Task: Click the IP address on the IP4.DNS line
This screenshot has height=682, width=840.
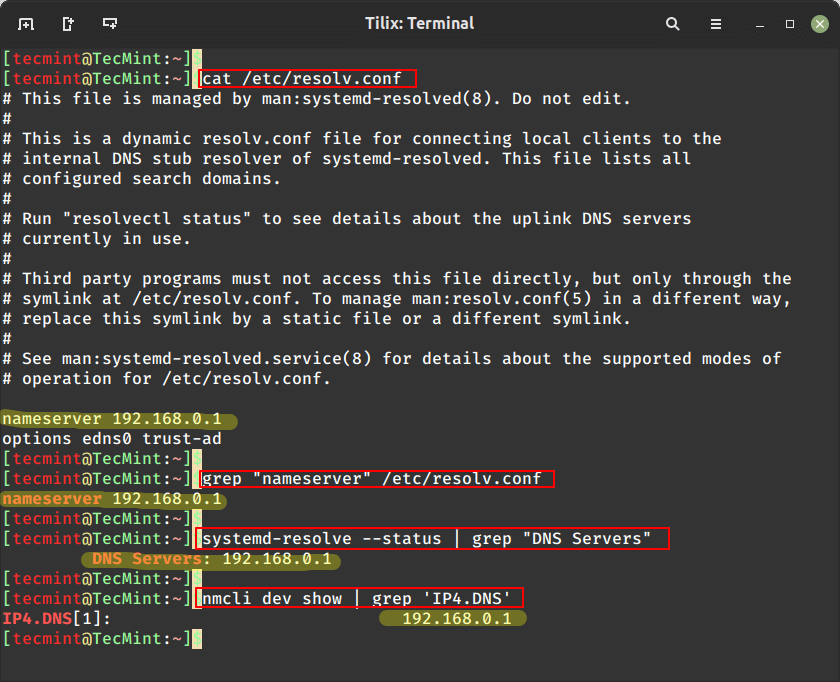Action: coord(456,619)
